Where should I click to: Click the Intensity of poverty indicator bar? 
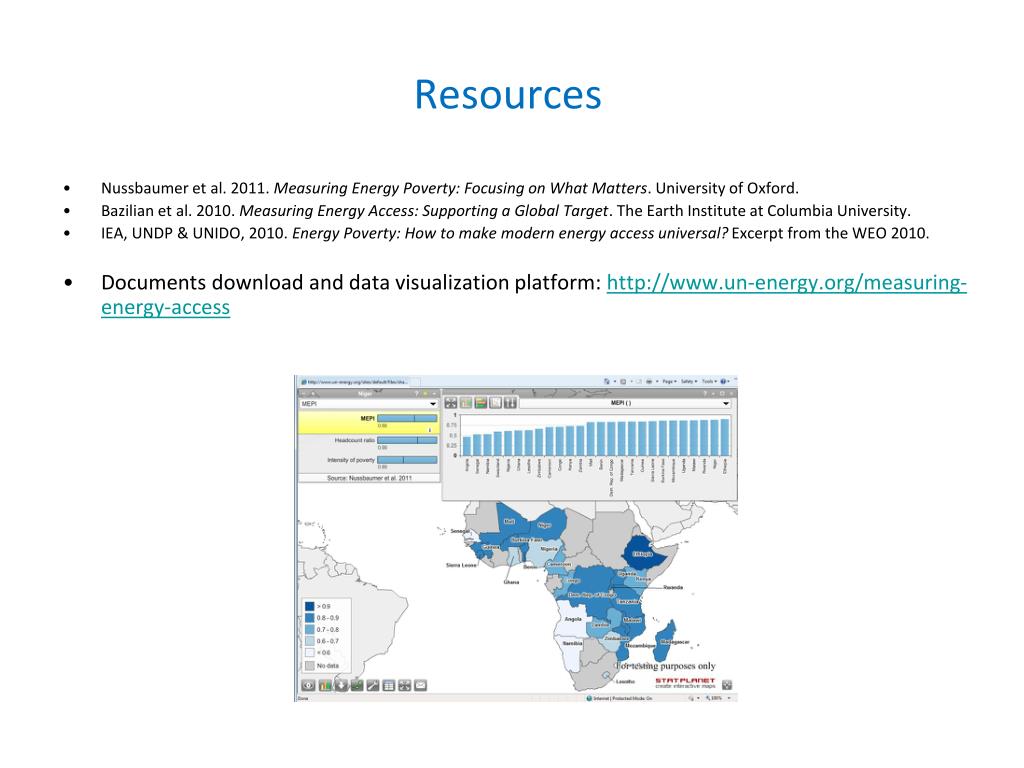click(x=407, y=460)
